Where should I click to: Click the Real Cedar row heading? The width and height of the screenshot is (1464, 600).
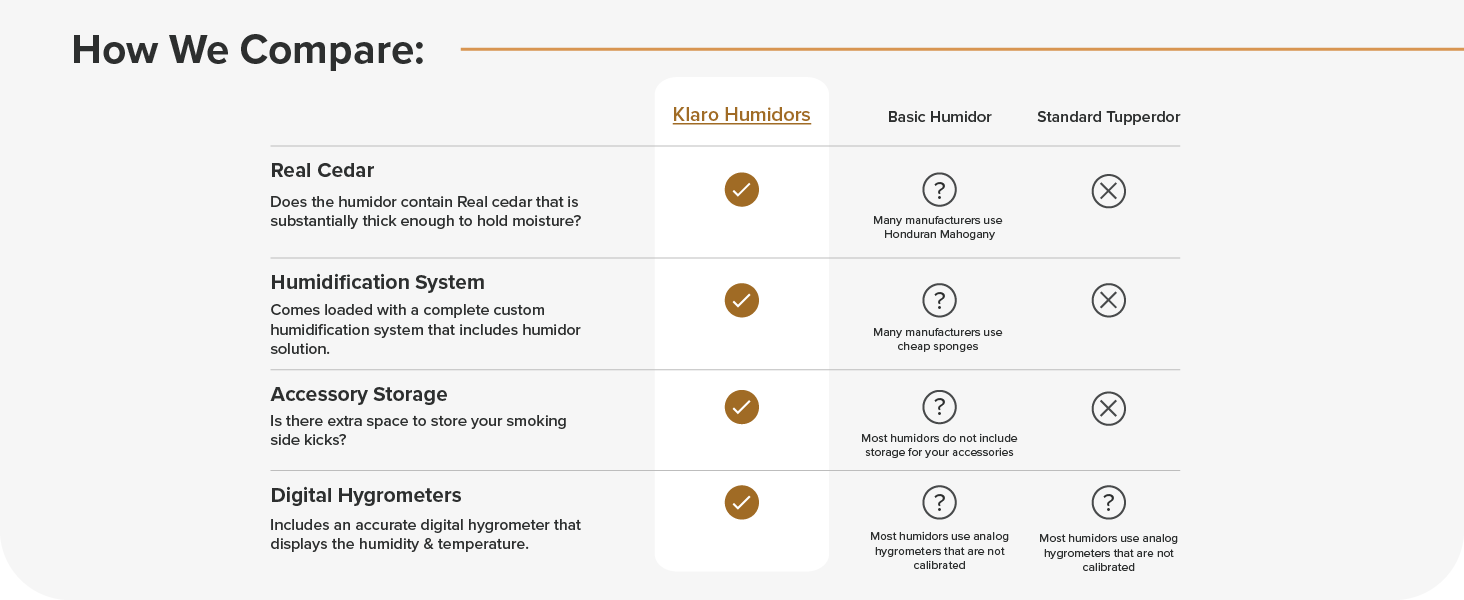coord(322,171)
